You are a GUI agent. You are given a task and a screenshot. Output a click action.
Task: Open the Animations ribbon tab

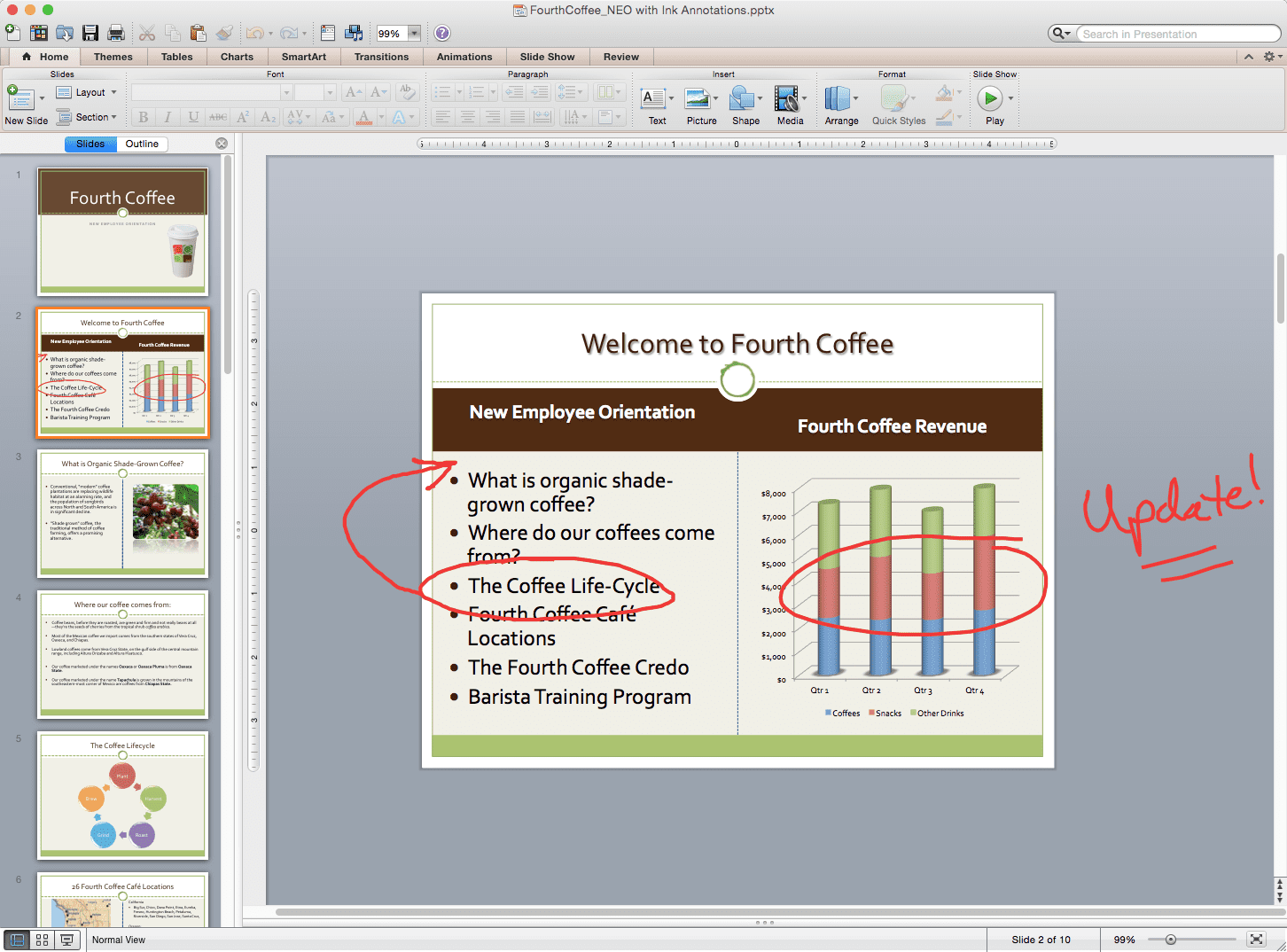464,57
